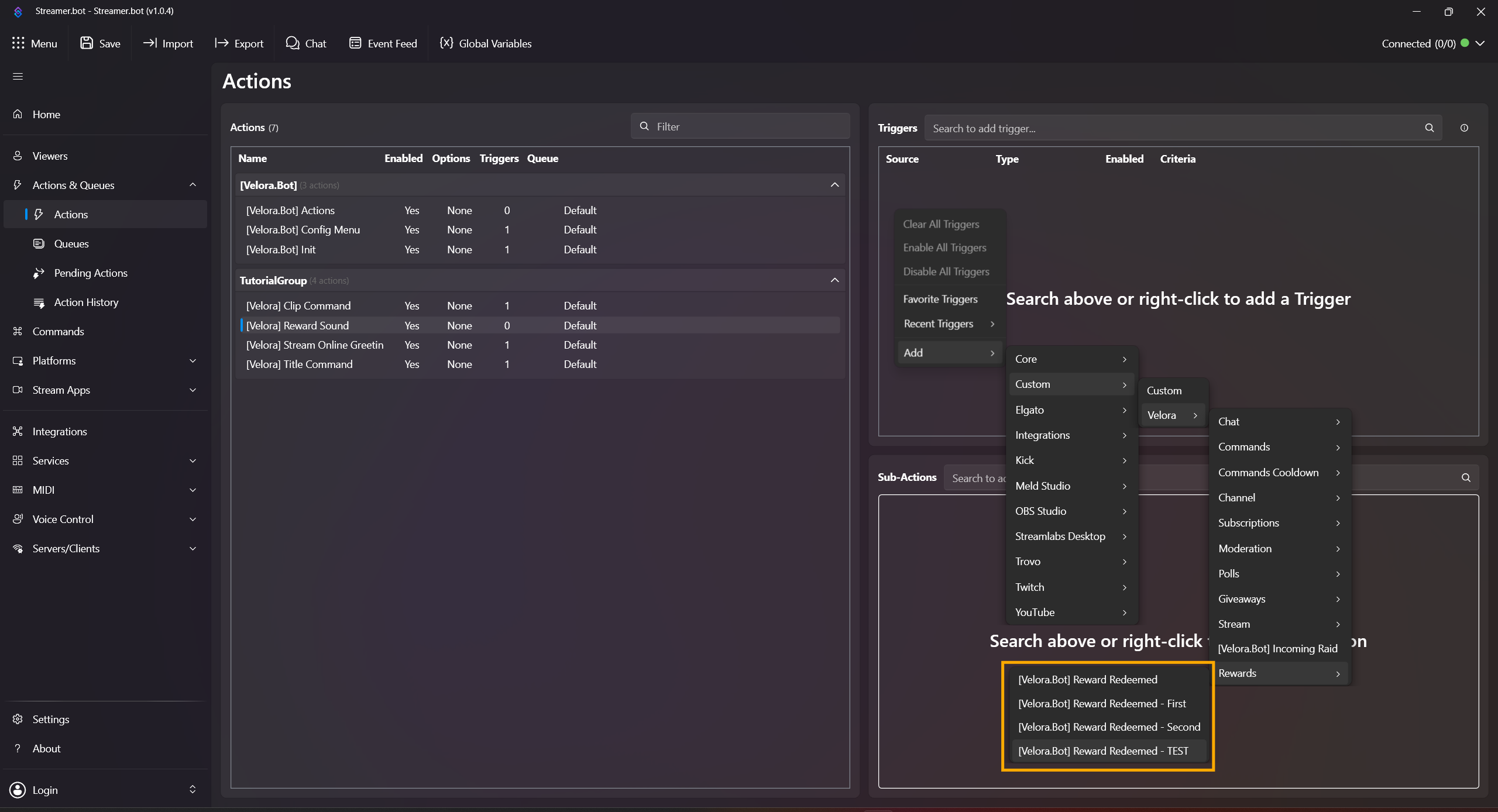The height and width of the screenshot is (812, 1498).
Task: Select the [Velora] Title Command action row
Action: [299, 364]
